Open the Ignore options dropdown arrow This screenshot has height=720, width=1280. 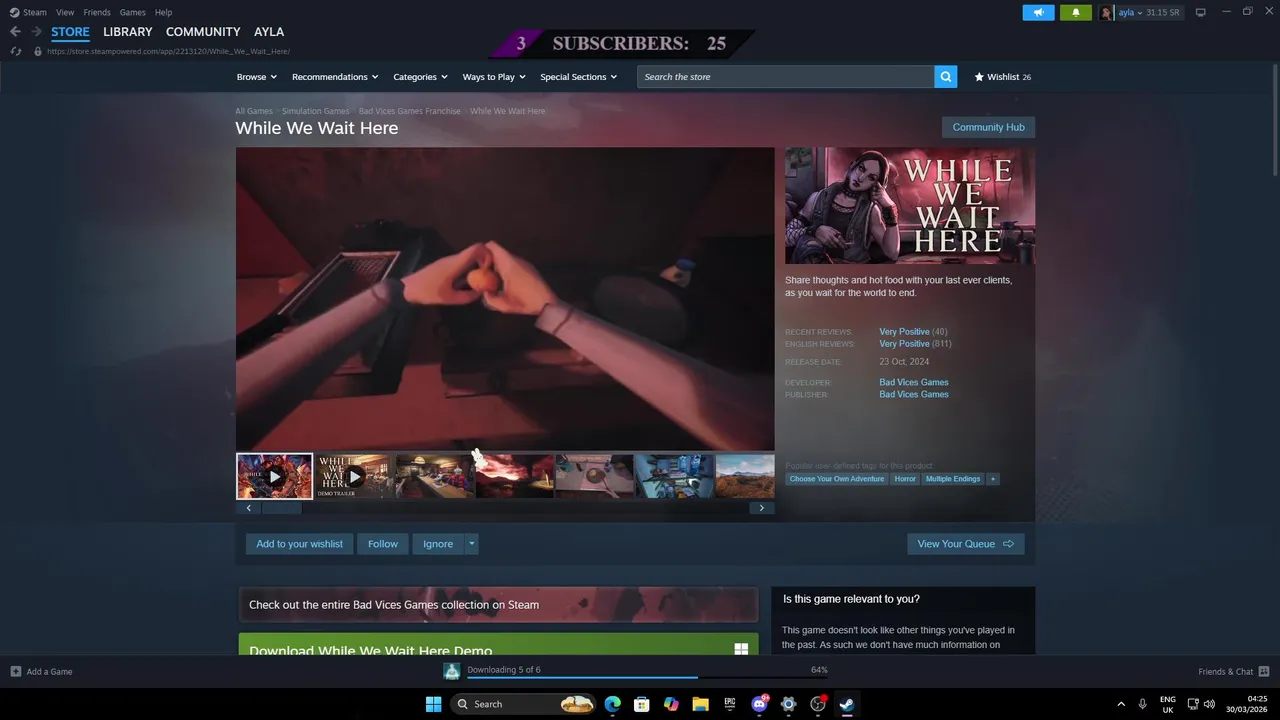pos(472,544)
